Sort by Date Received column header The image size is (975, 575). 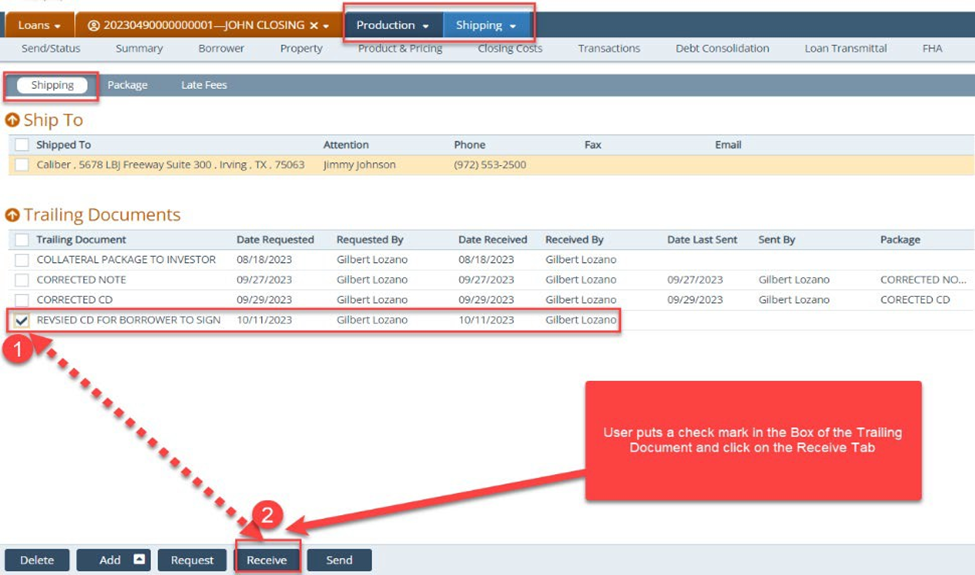click(x=492, y=239)
